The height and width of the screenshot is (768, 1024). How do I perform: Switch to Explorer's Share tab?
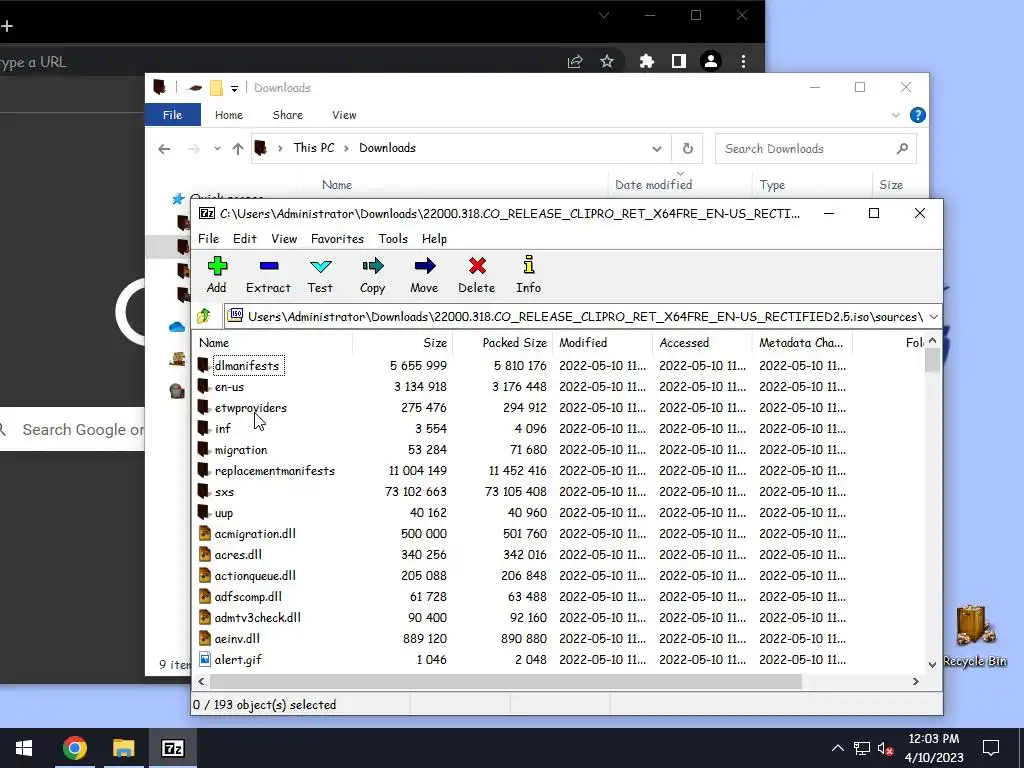(287, 115)
